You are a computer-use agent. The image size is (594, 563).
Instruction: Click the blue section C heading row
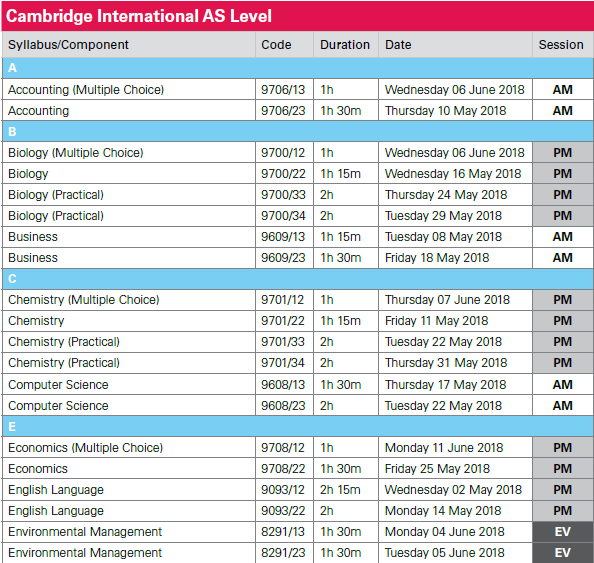pyautogui.click(x=297, y=279)
